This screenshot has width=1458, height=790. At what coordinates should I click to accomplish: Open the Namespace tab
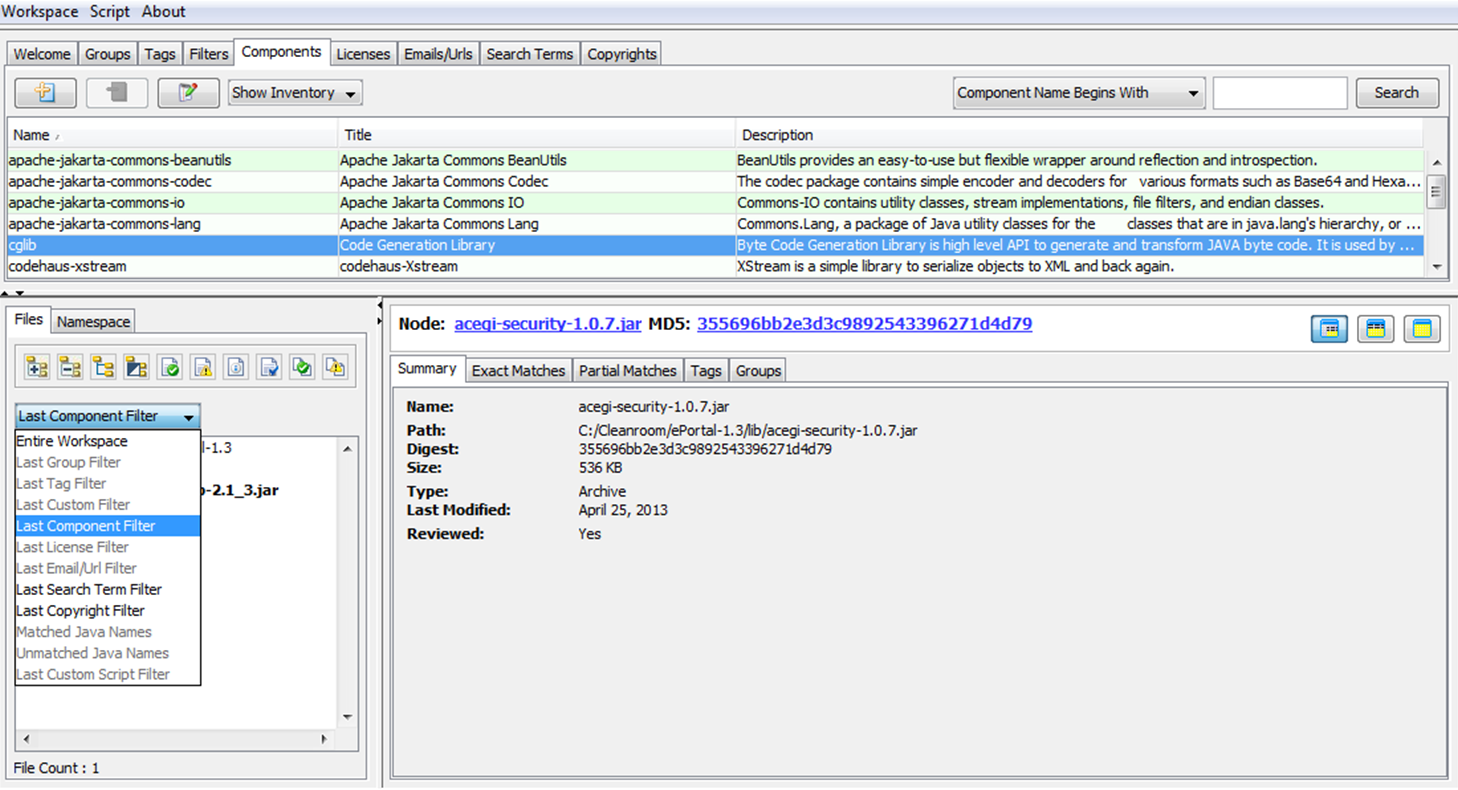(x=93, y=321)
